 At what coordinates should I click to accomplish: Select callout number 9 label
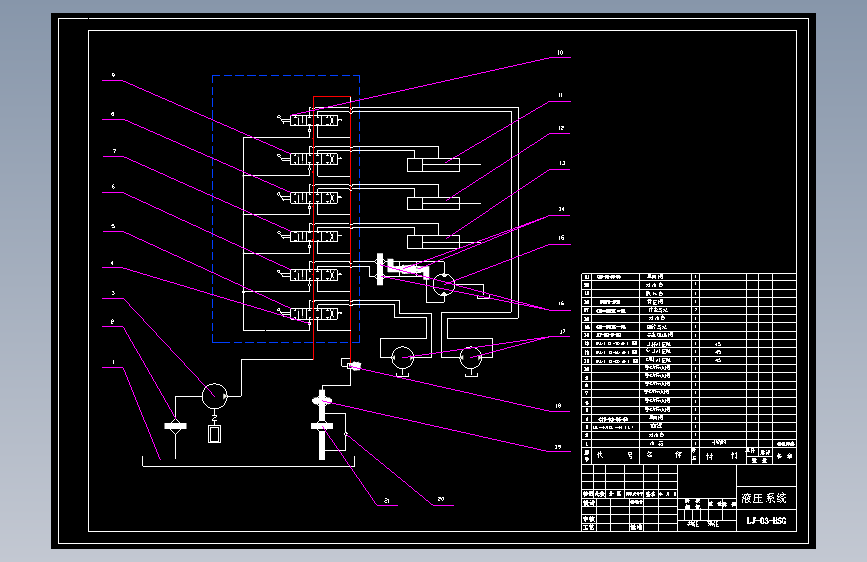(113, 75)
